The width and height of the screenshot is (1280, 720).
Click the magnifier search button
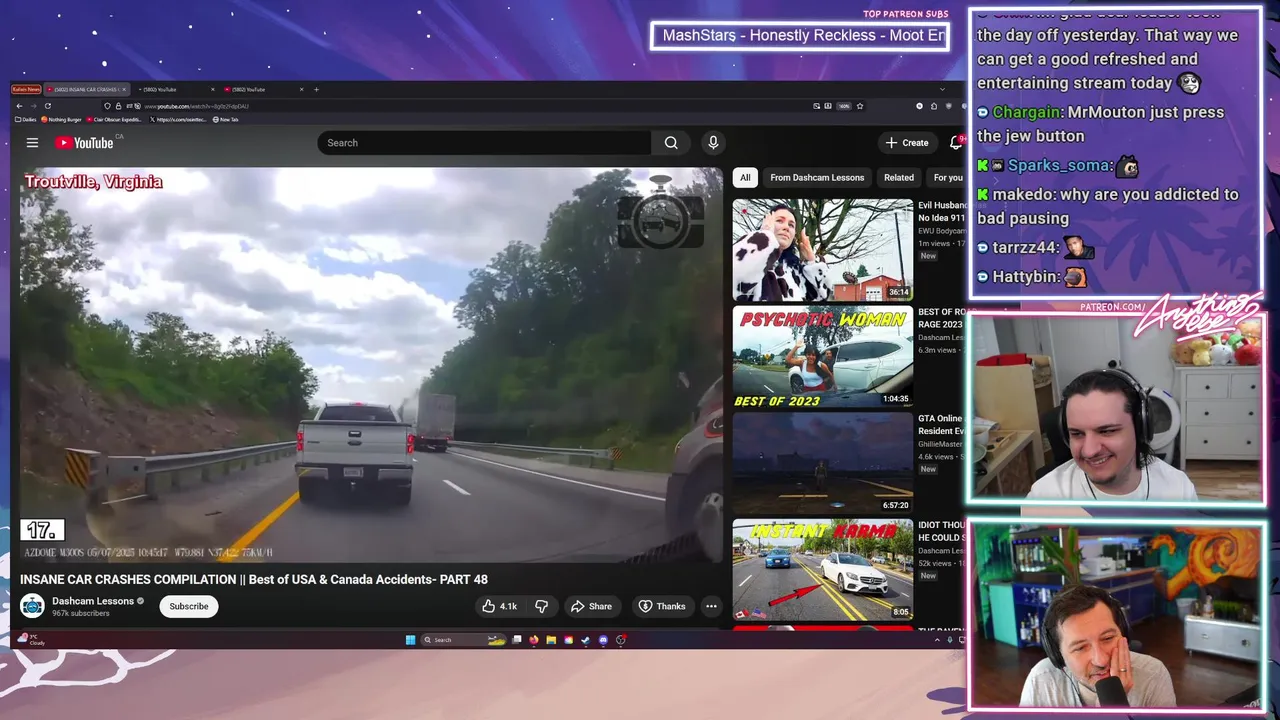pyautogui.click(x=671, y=143)
